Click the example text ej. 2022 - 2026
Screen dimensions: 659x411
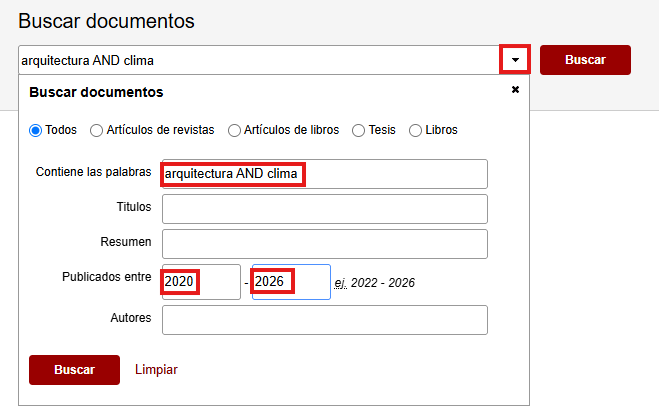[x=374, y=283]
